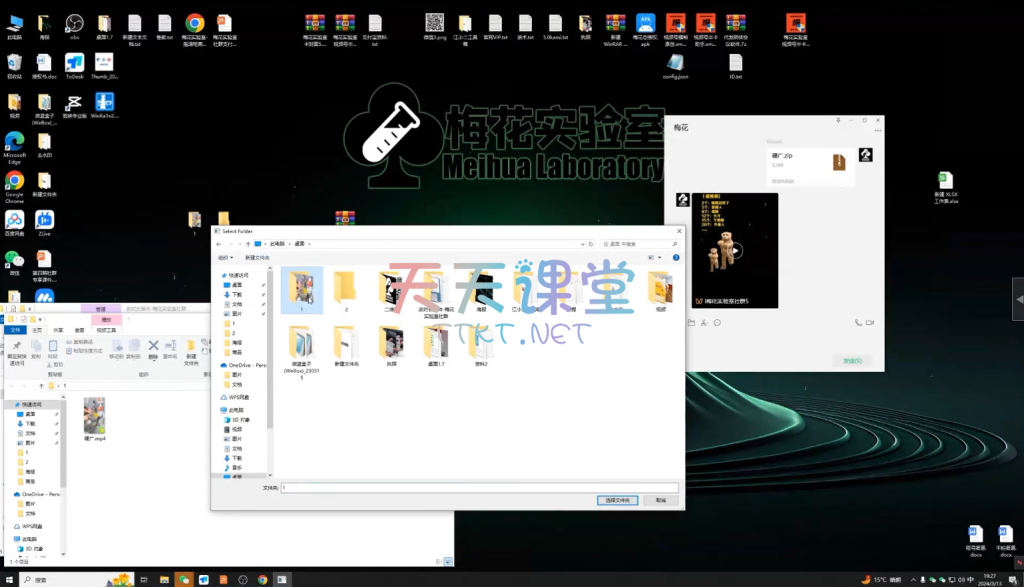Open the scissors screenshot tool in WeChat
The height and width of the screenshot is (587, 1024).
pos(704,322)
